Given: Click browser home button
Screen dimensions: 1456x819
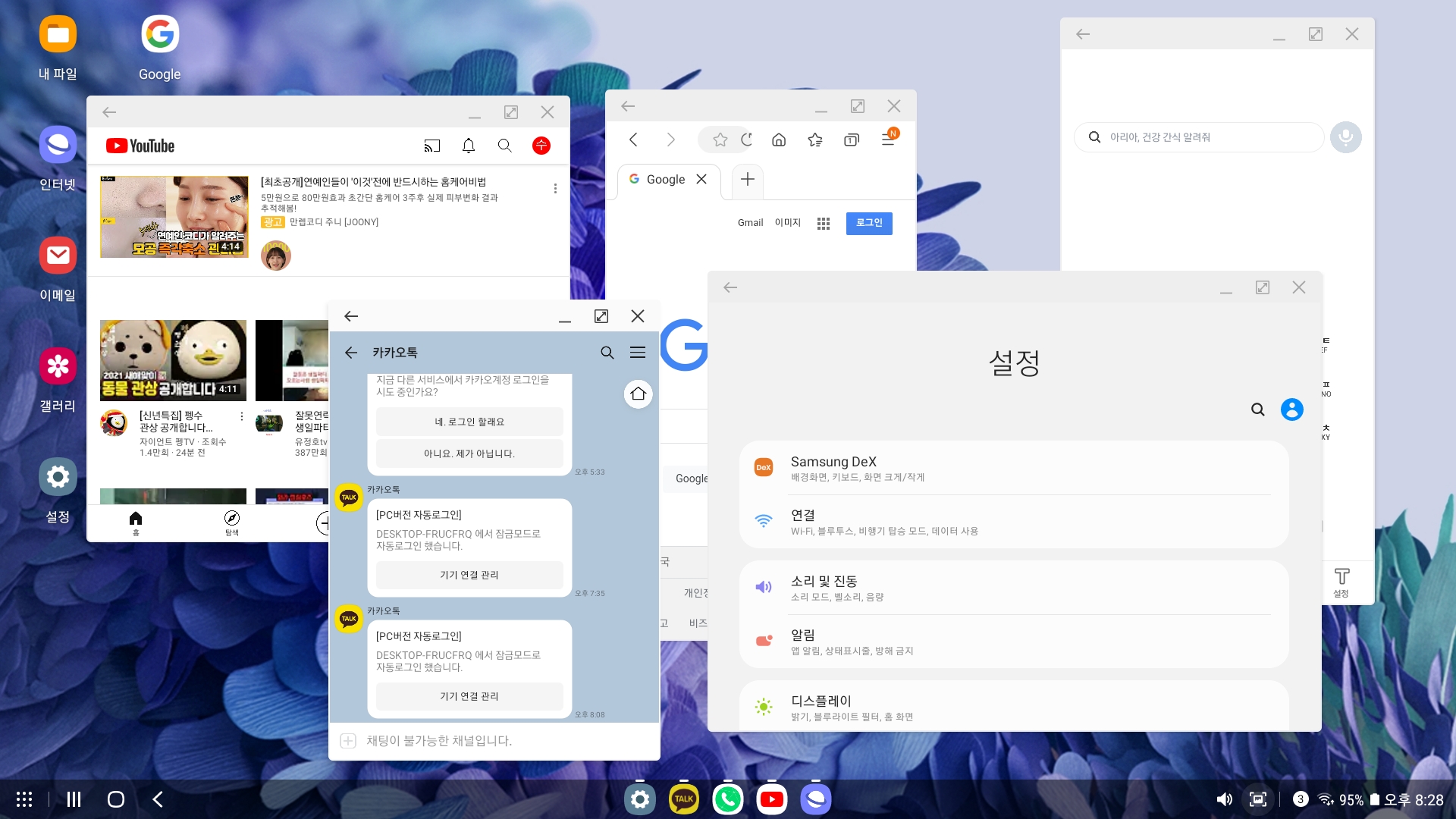Looking at the screenshot, I should tap(779, 140).
